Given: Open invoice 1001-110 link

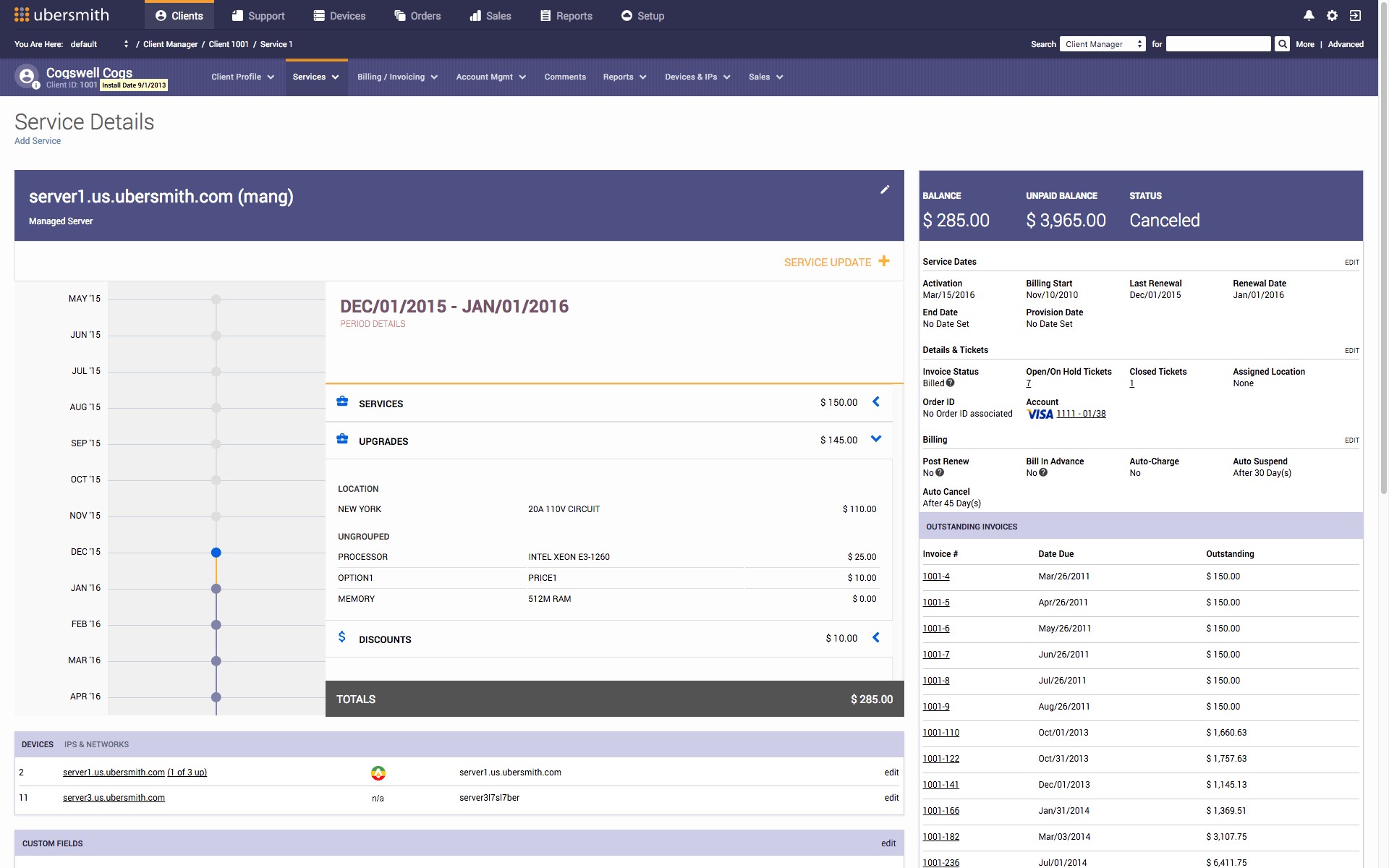Looking at the screenshot, I should pyautogui.click(x=940, y=733).
